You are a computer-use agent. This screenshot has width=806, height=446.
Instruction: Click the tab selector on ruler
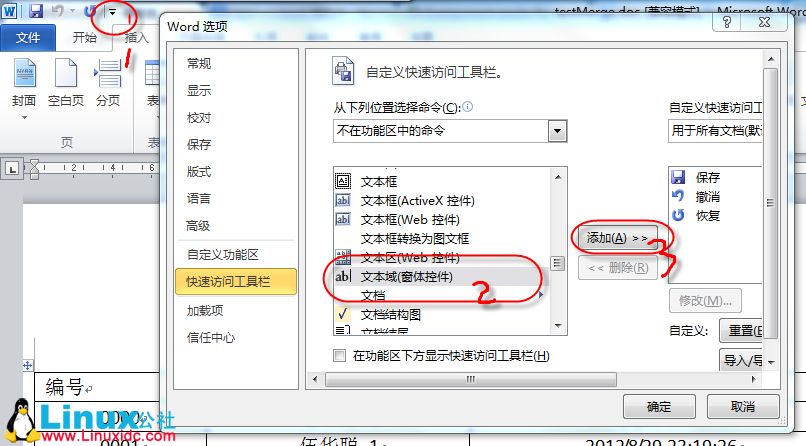click(x=12, y=168)
